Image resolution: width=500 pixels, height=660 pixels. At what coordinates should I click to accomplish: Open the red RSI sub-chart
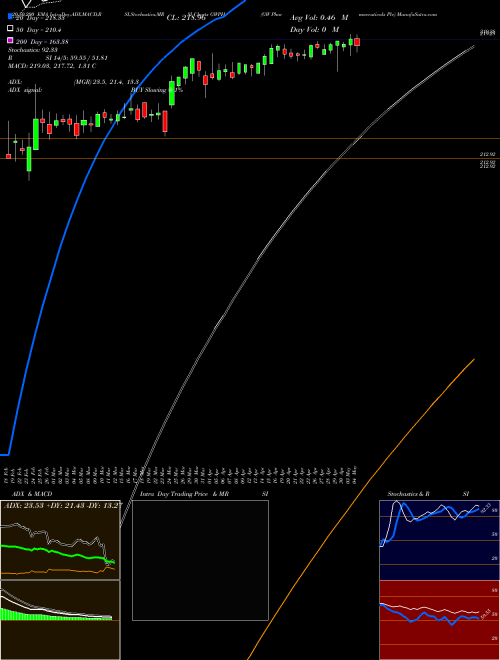[x=439, y=620]
